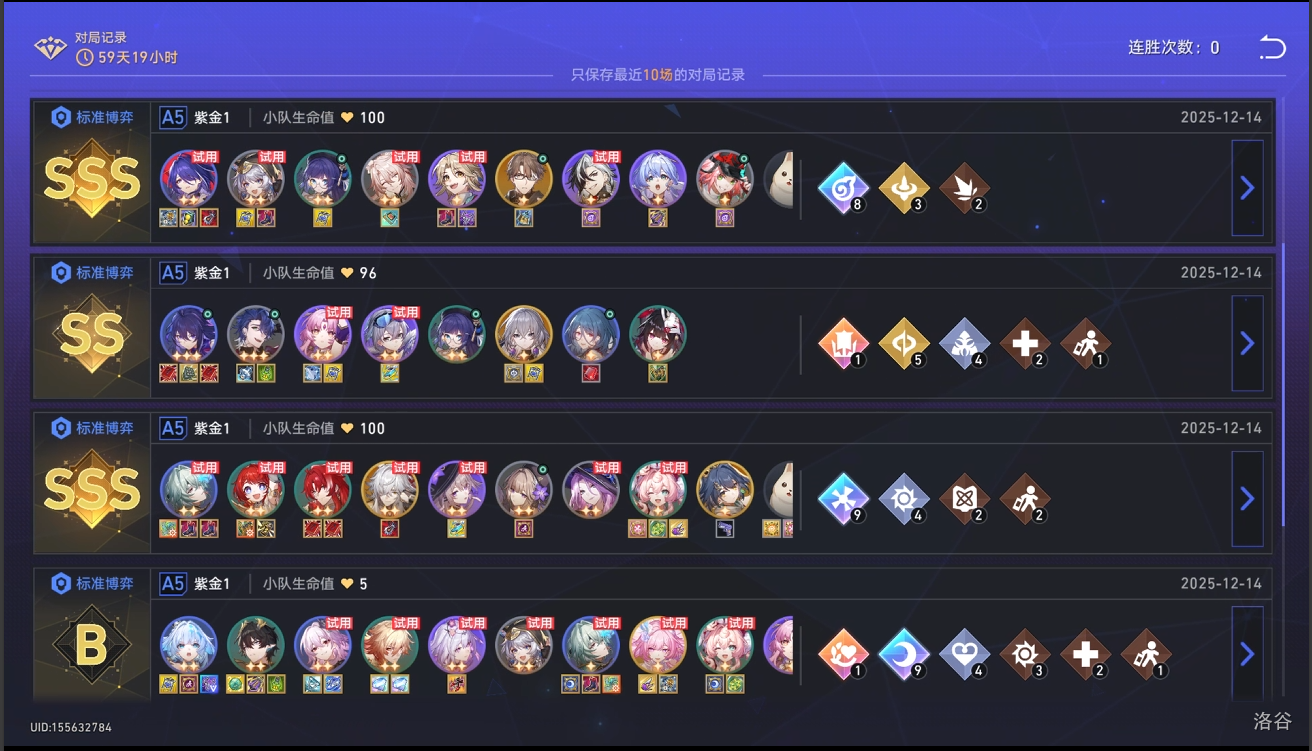
Task: Click the B rank badge
Action: click(92, 647)
